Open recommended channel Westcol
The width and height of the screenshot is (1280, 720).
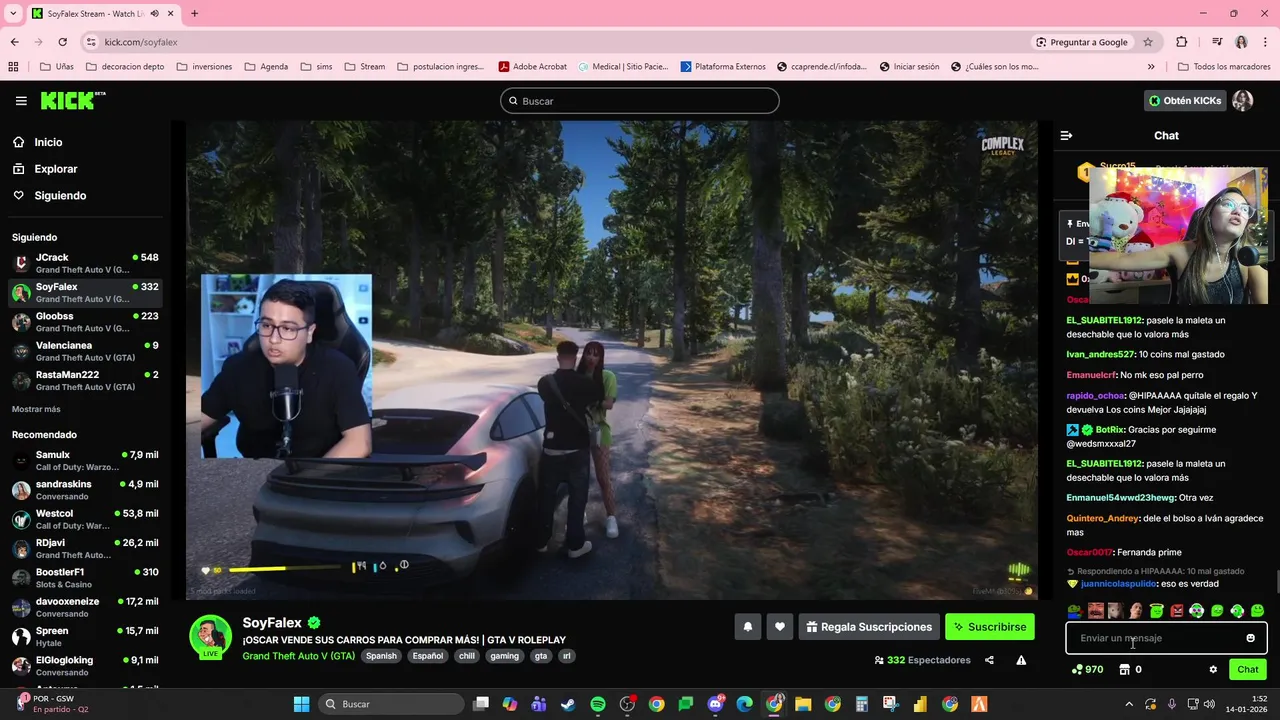click(x=84, y=519)
